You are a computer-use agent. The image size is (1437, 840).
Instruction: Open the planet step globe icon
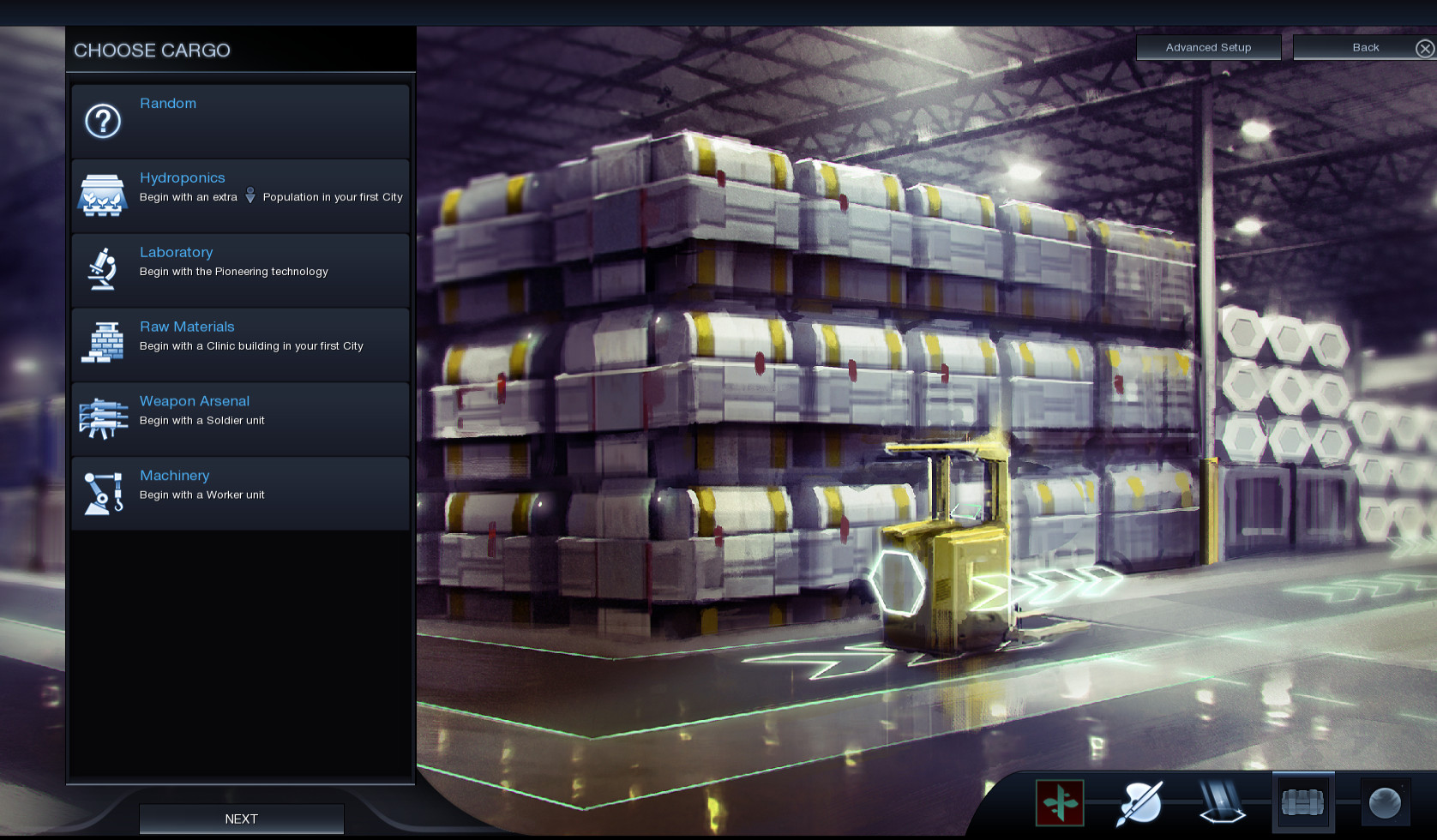(1385, 803)
